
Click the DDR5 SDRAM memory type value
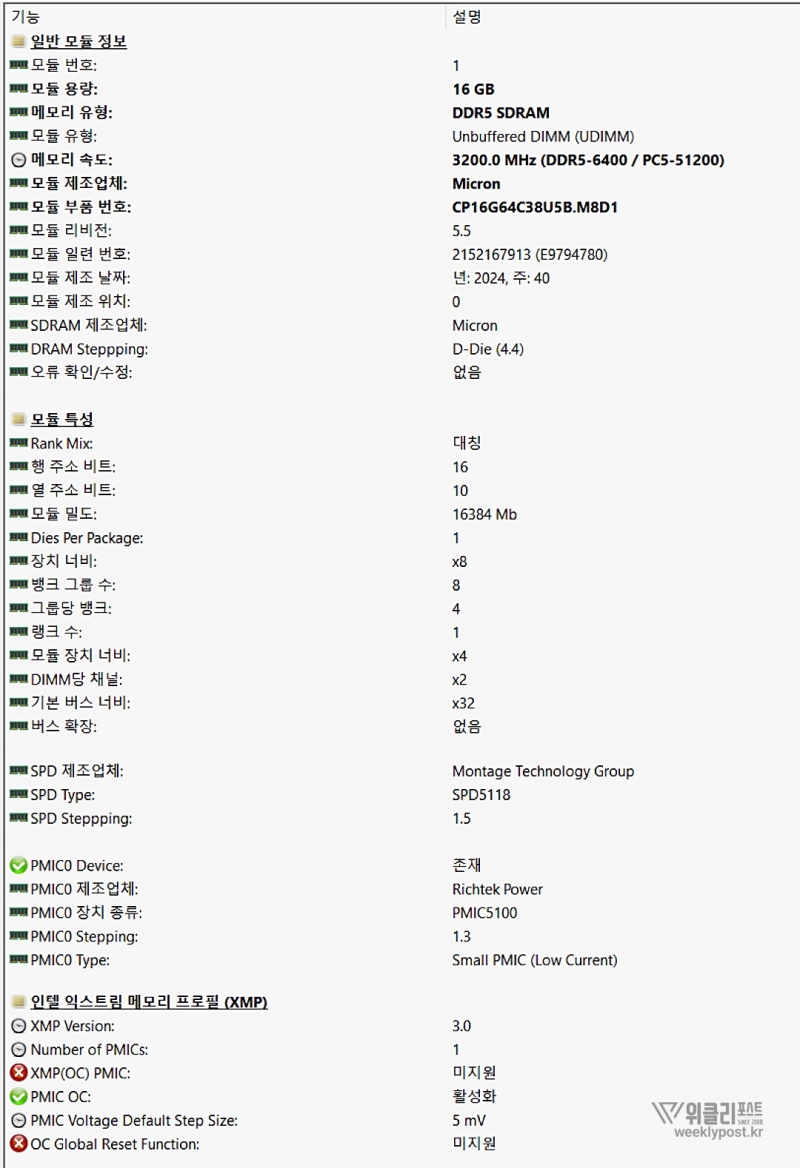pyautogui.click(x=501, y=113)
